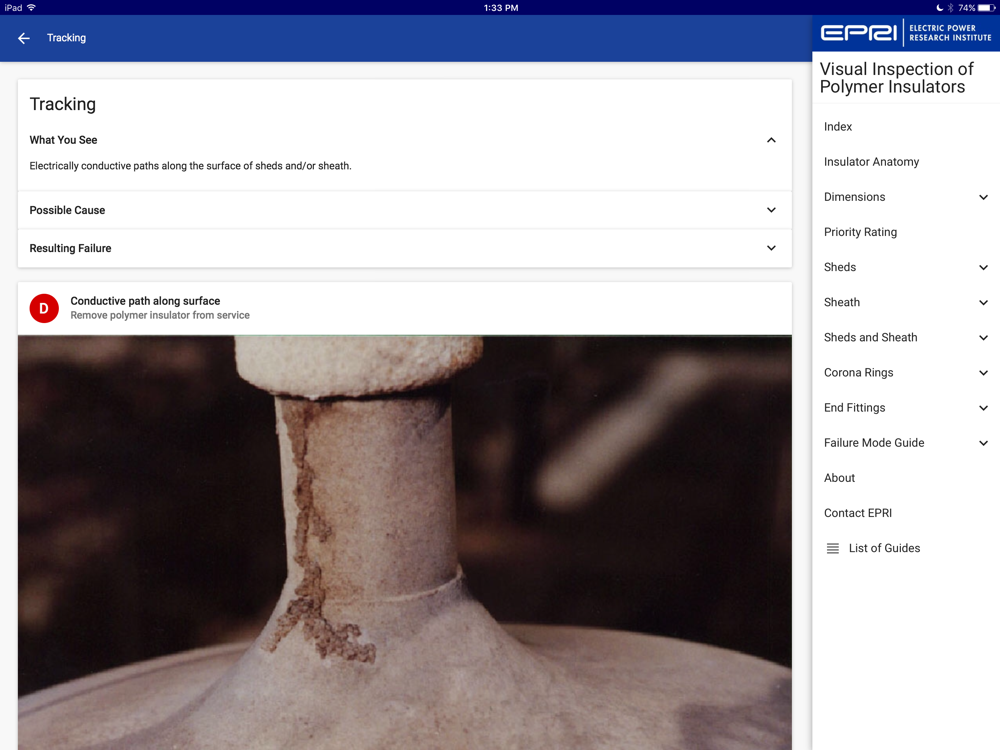Tap the back arrow in header
This screenshot has width=1000, height=750.
pos(24,38)
